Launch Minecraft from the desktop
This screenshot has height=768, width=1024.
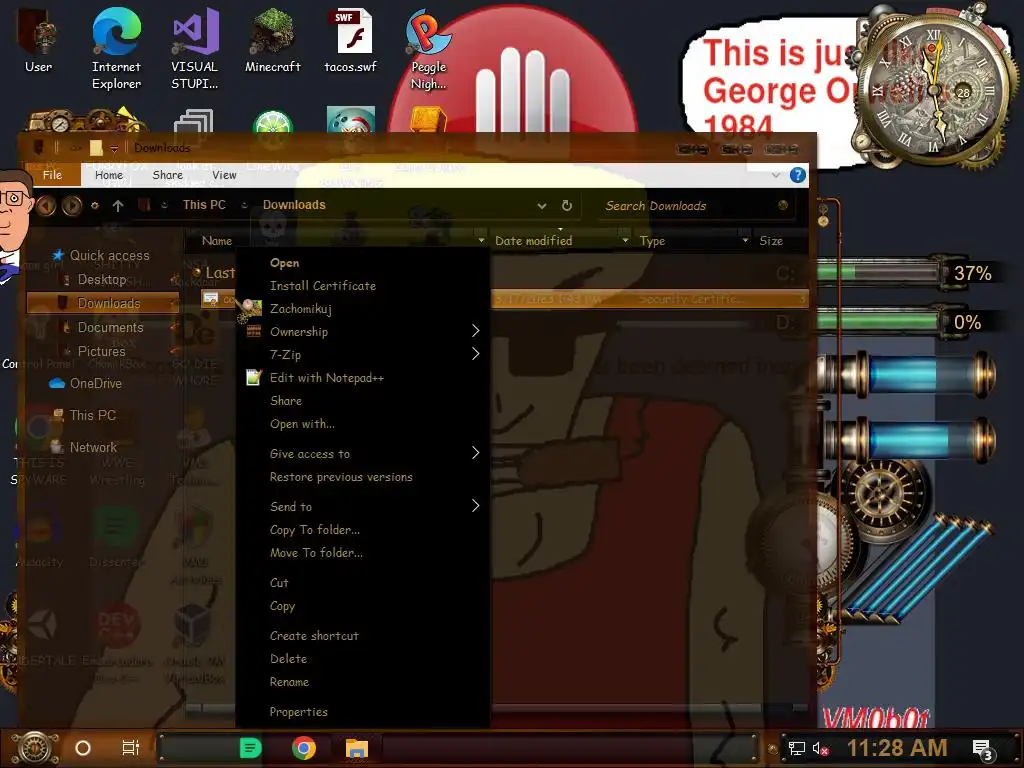272,39
